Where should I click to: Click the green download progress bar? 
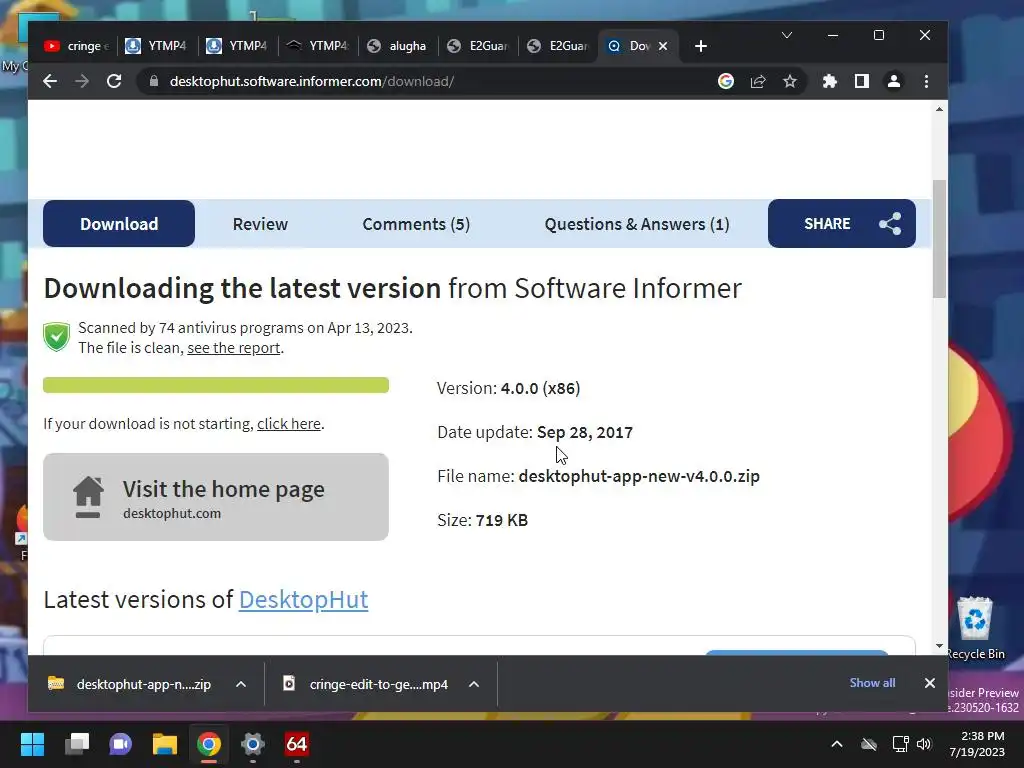click(216, 385)
